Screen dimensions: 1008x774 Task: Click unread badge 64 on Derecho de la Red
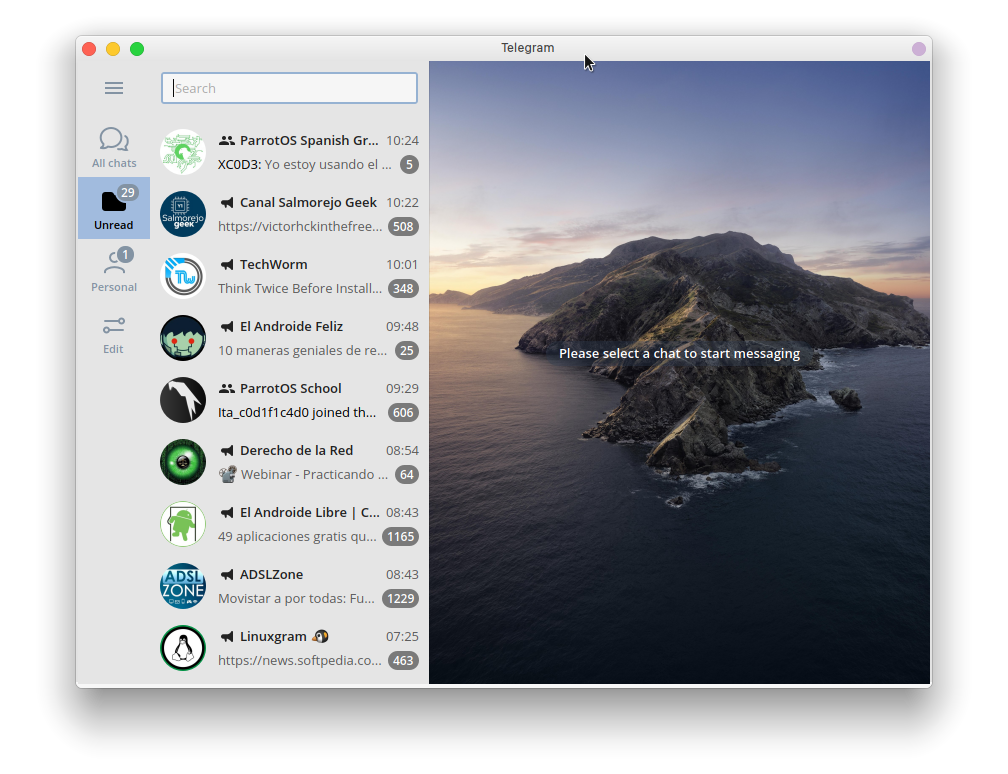coord(406,474)
